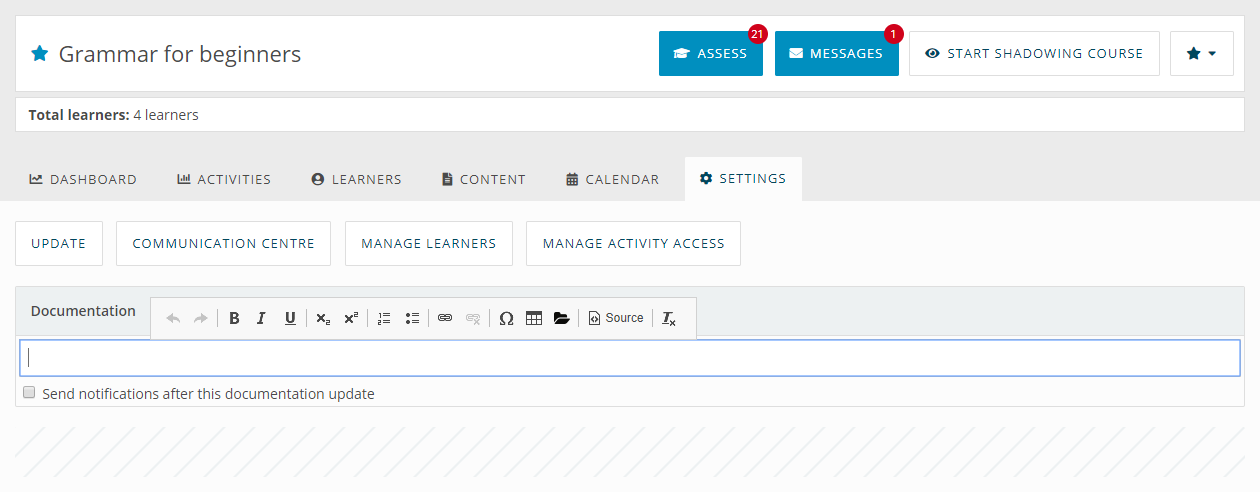Click the undo arrow in editor toolbar
Image resolution: width=1260 pixels, height=492 pixels.
[173, 318]
